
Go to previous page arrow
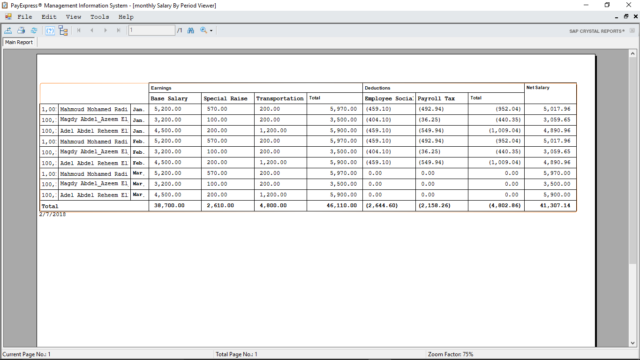click(92, 31)
